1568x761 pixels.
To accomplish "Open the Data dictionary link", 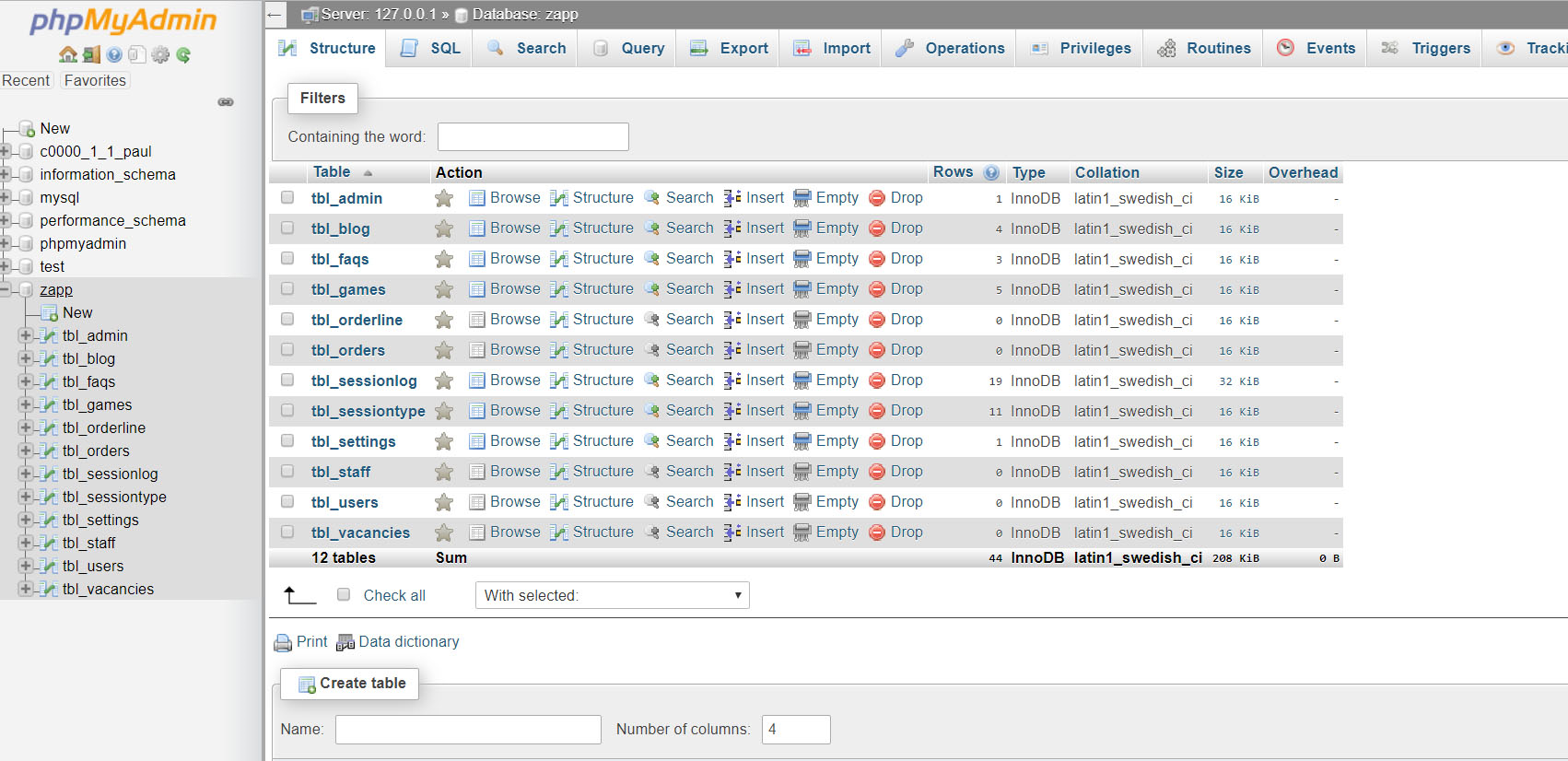I will (408, 642).
